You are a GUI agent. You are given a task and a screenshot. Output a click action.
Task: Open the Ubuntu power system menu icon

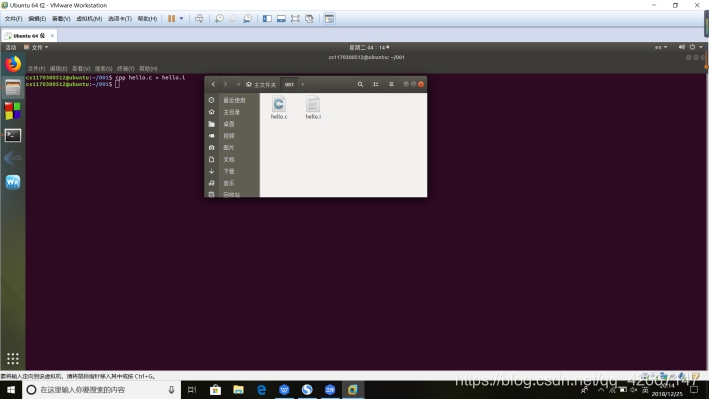pyautogui.click(x=692, y=47)
